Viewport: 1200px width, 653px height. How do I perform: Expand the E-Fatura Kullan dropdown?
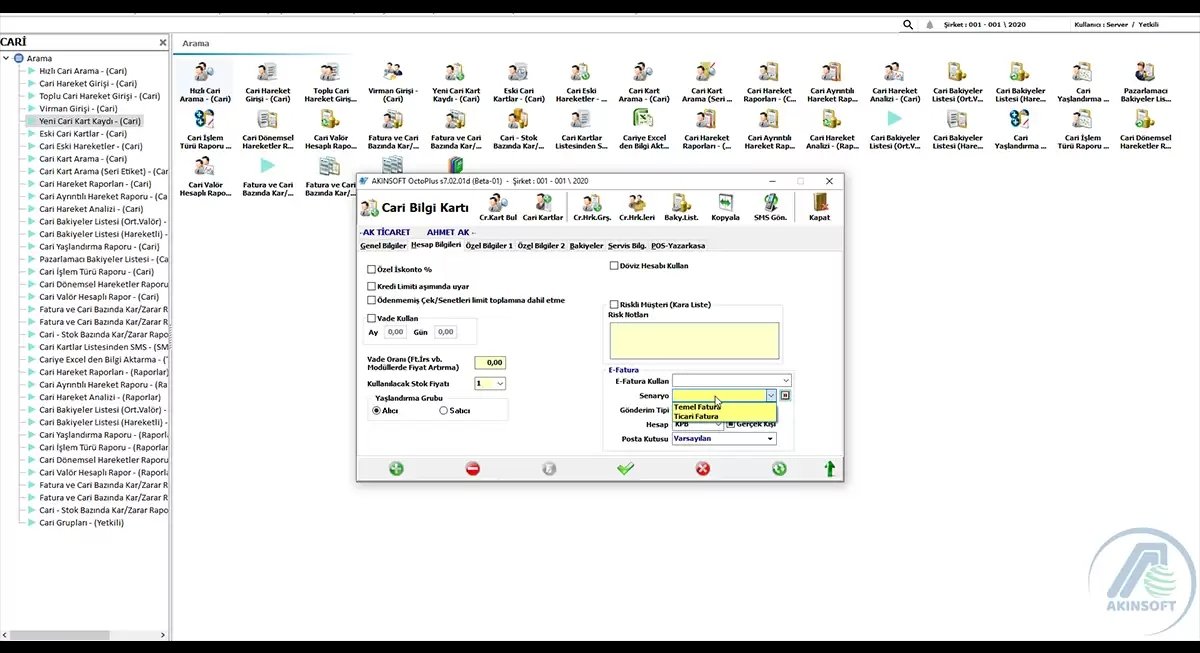pyautogui.click(x=786, y=381)
